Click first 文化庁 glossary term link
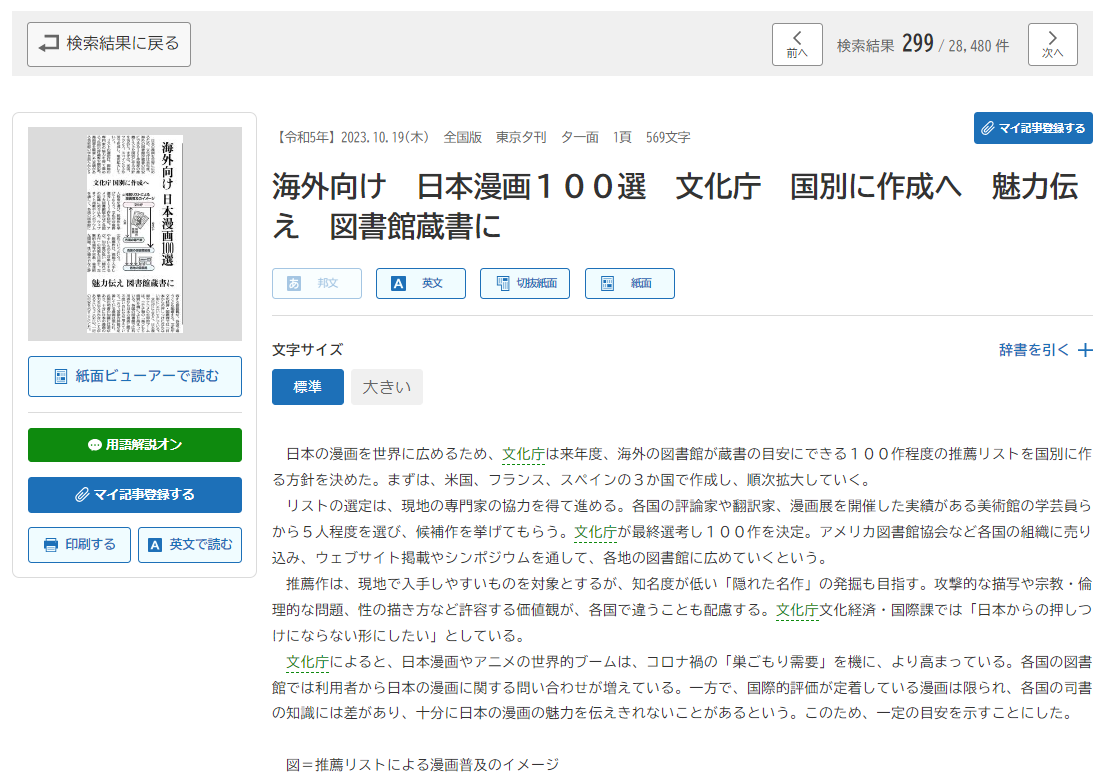The height and width of the screenshot is (780, 1113). coord(523,453)
